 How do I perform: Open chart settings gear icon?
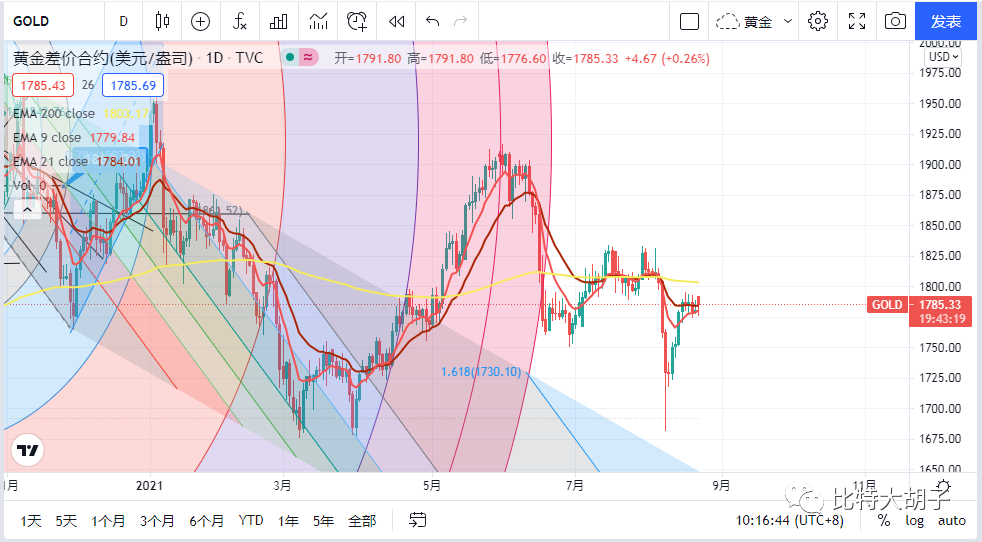(817, 21)
